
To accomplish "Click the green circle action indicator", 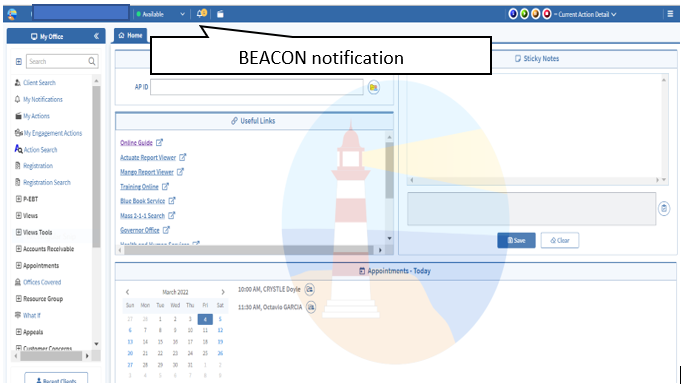I will click(x=524, y=14).
